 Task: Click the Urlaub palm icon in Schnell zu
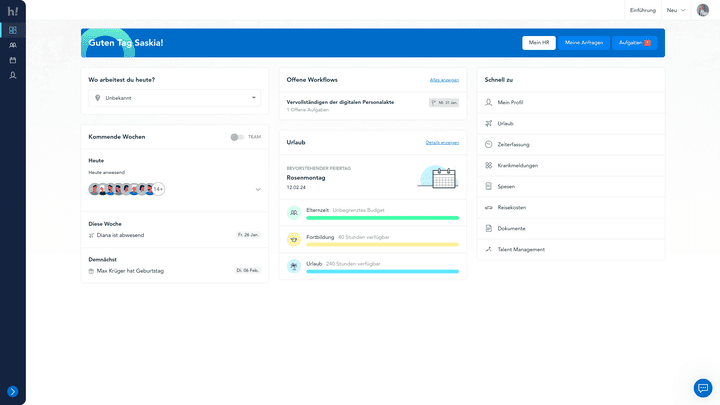488,123
